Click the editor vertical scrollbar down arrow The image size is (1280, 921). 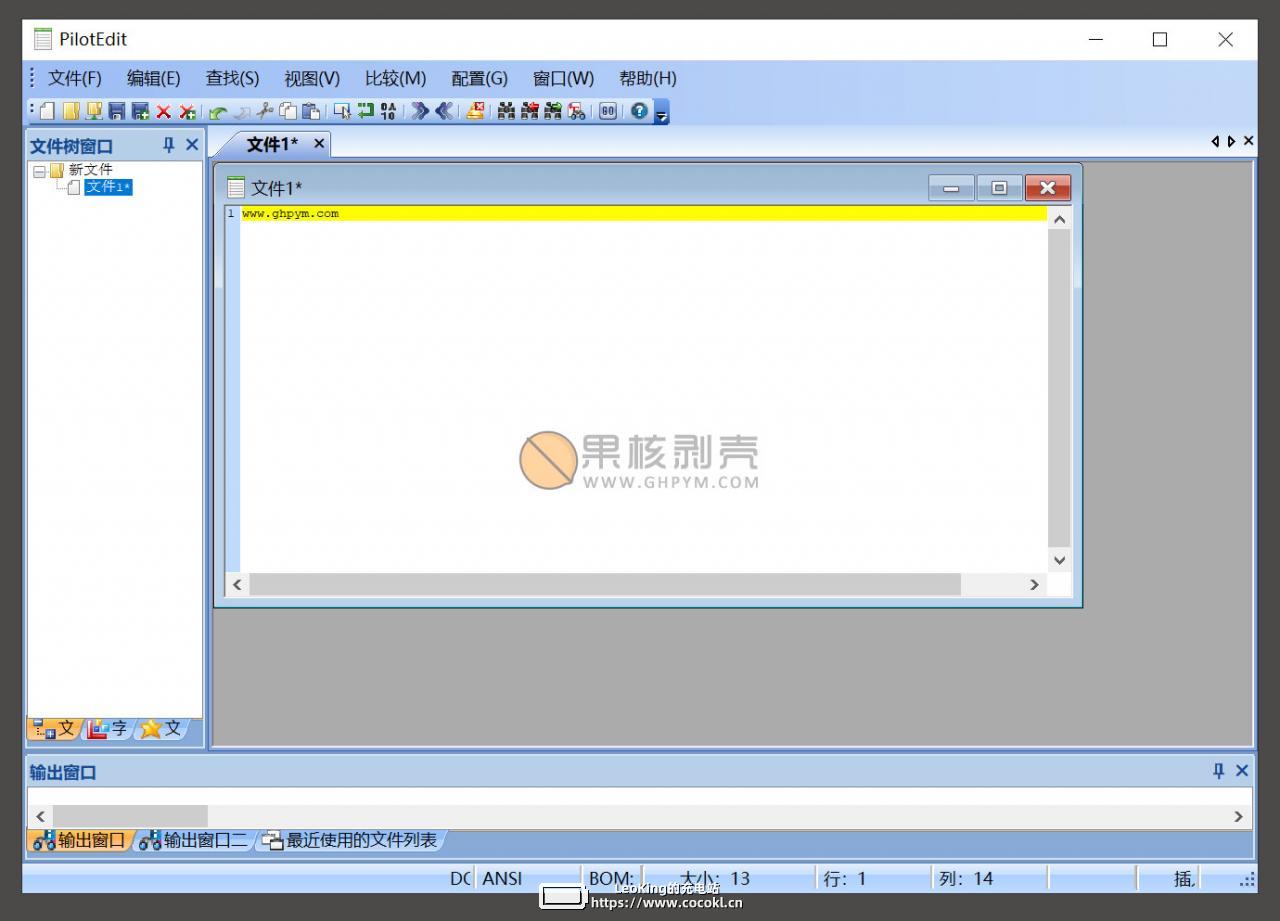coord(1059,560)
